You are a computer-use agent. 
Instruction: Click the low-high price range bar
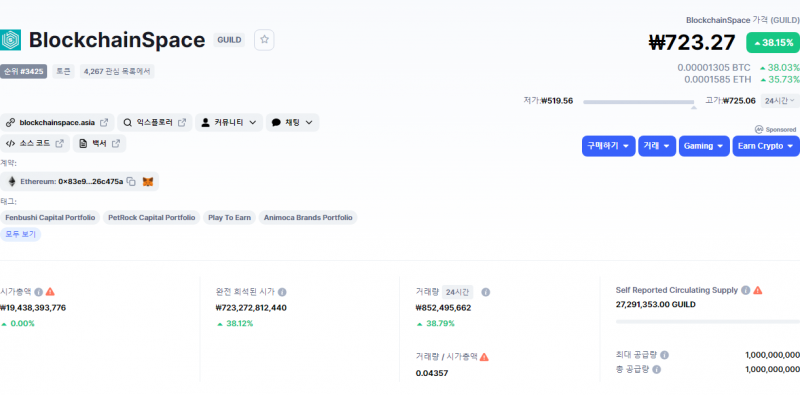point(638,102)
